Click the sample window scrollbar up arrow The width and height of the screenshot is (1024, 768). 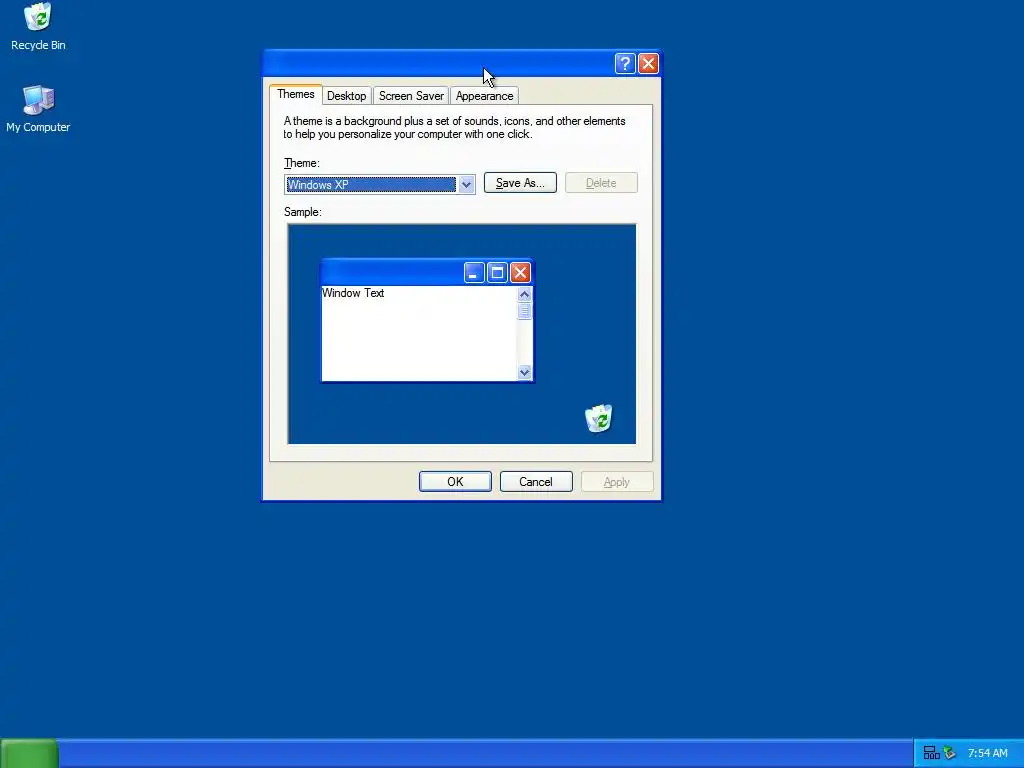click(524, 295)
